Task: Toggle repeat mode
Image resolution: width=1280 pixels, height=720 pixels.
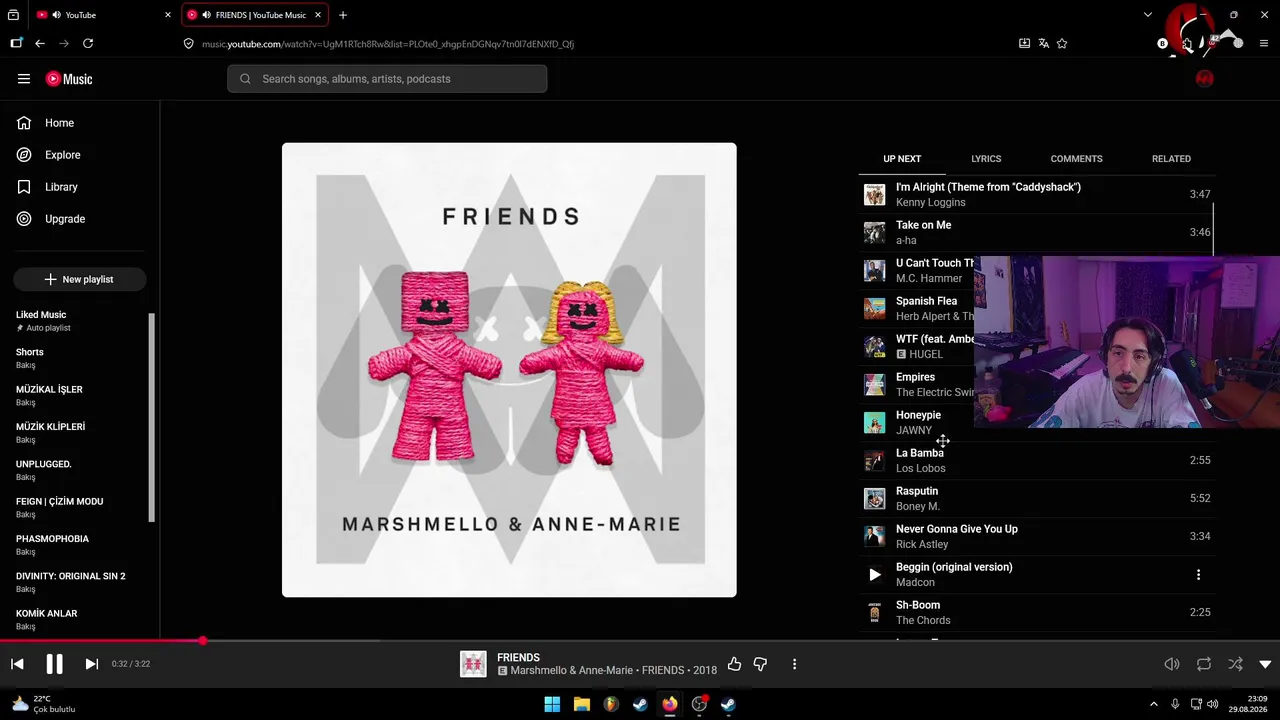Action: point(1204,664)
